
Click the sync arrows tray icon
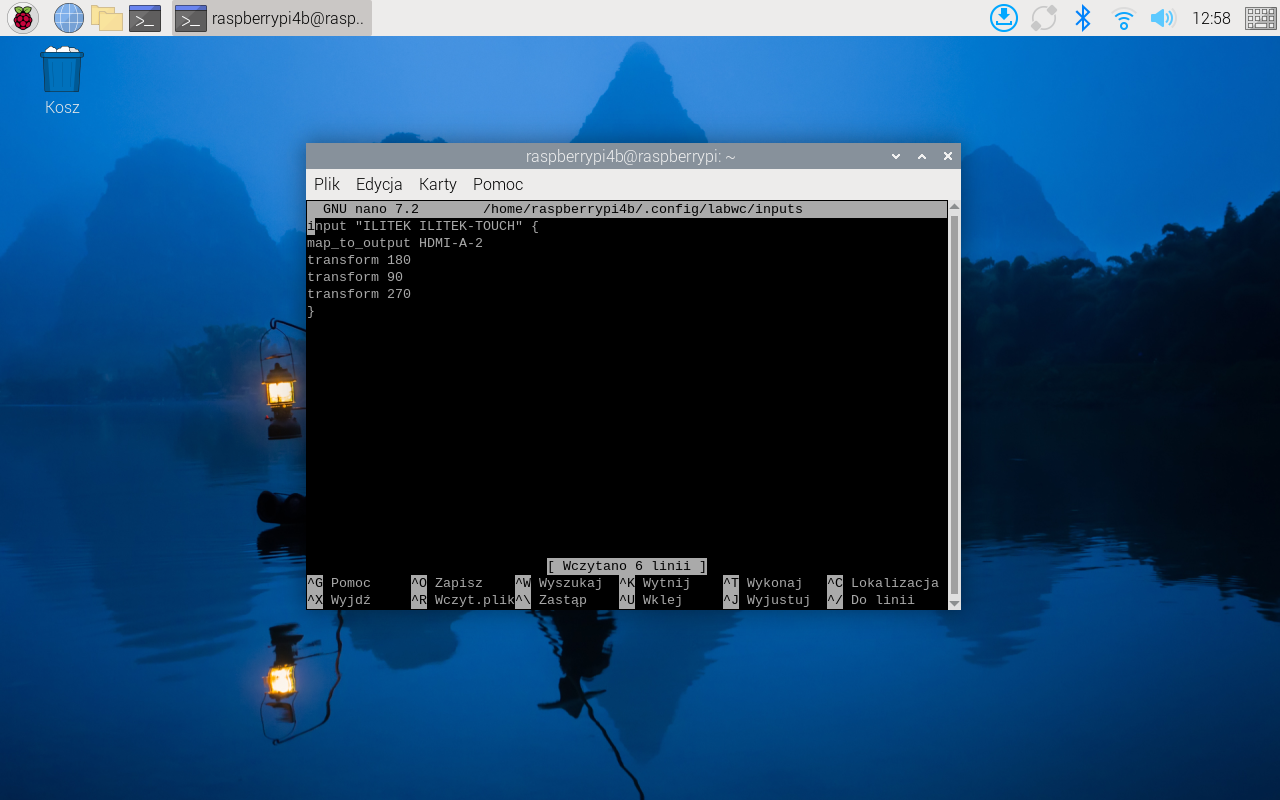pyautogui.click(x=1043, y=18)
